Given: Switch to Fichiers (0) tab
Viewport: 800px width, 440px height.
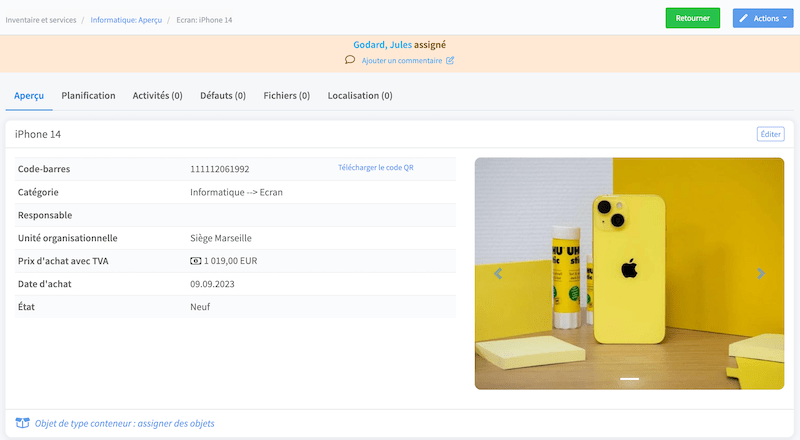Looking at the screenshot, I should [287, 95].
